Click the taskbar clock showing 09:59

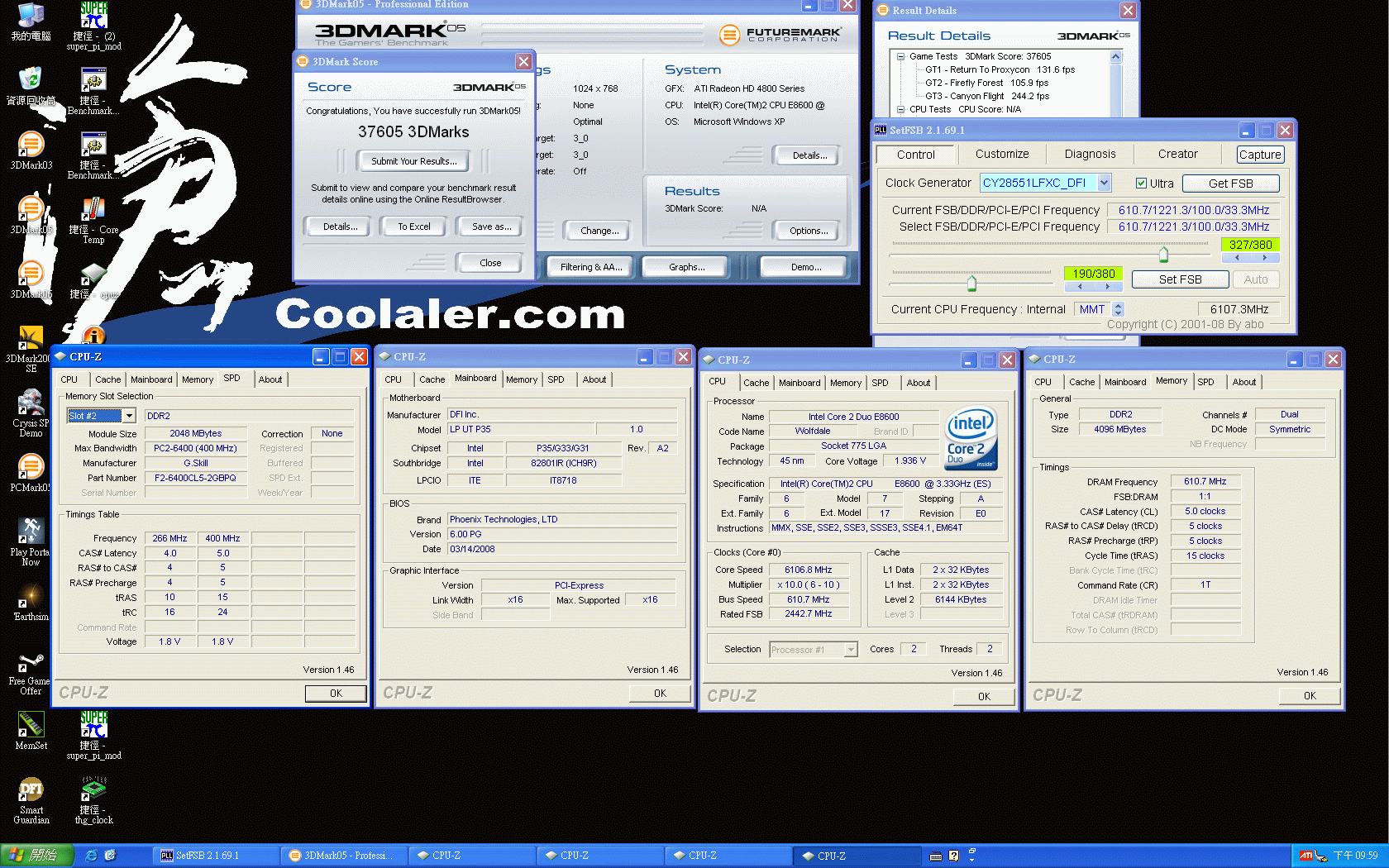click(1355, 856)
